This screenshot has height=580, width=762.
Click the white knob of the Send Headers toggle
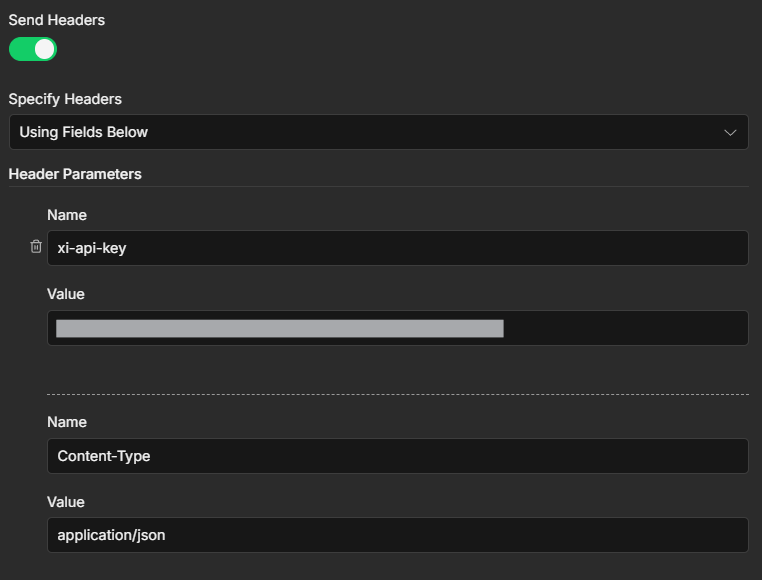(44, 49)
